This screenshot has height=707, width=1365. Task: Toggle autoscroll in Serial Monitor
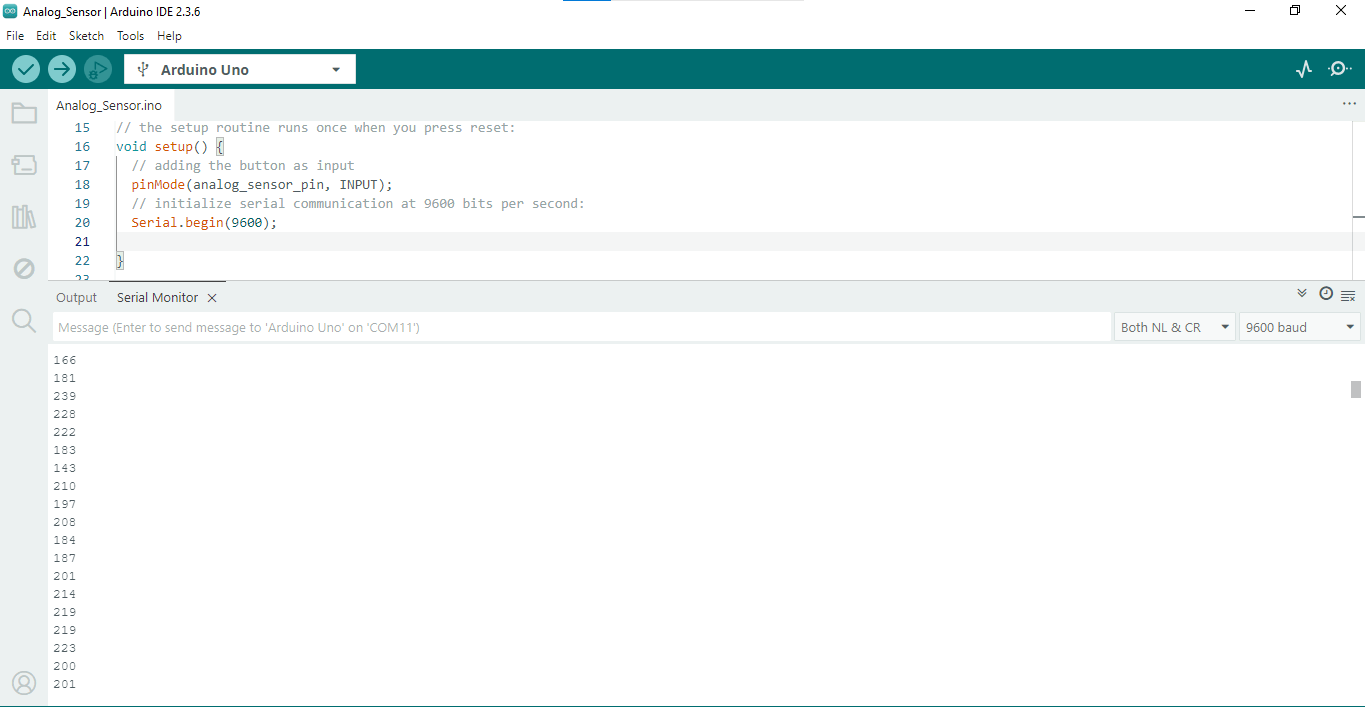click(1302, 294)
